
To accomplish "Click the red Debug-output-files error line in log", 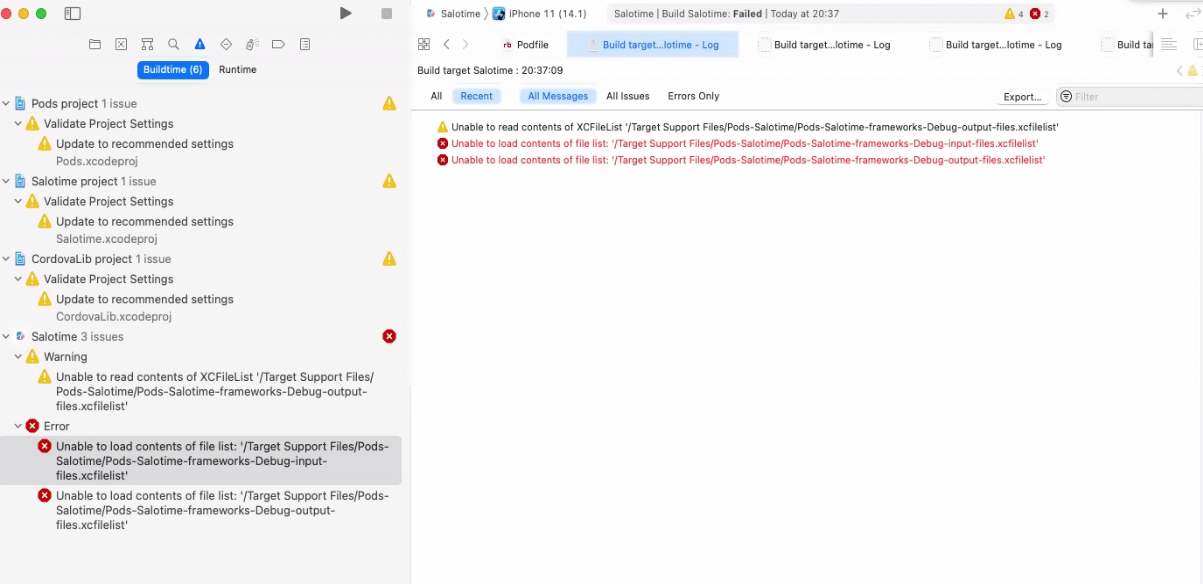I will point(741,160).
